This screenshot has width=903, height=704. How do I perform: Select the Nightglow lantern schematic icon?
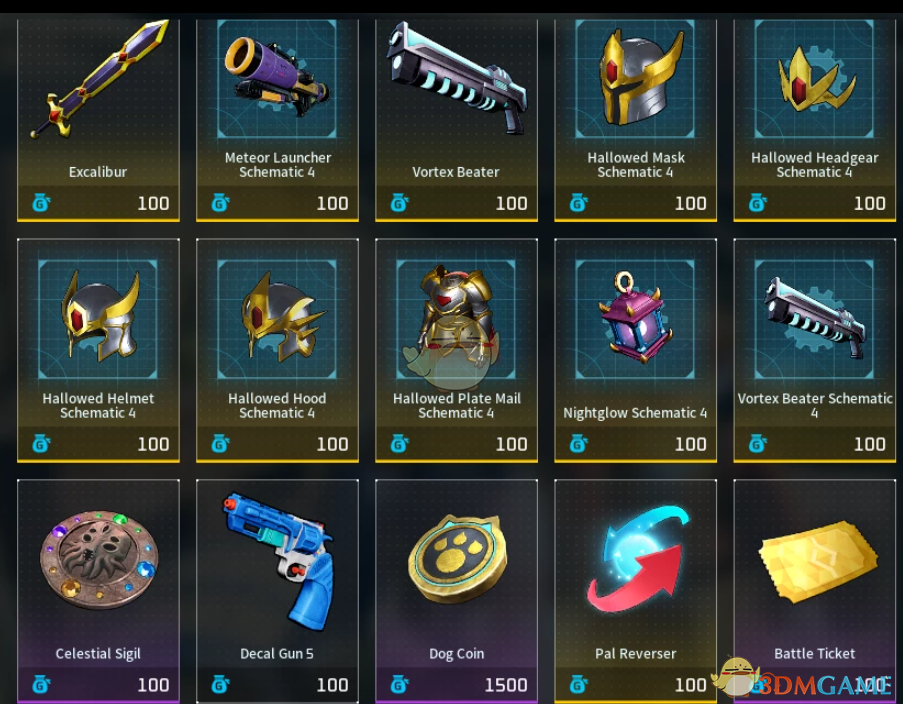635,316
